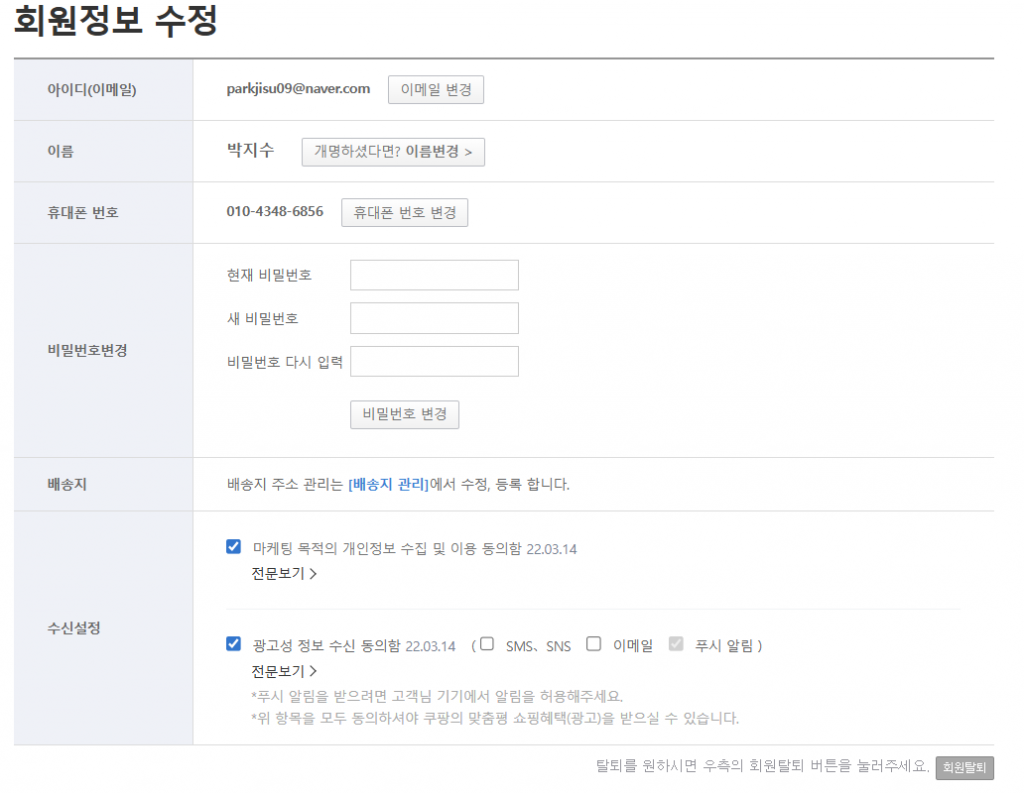Screen dimensions: 1024x794
Task: Check the 이메일 notification checkbox
Action: tap(594, 644)
